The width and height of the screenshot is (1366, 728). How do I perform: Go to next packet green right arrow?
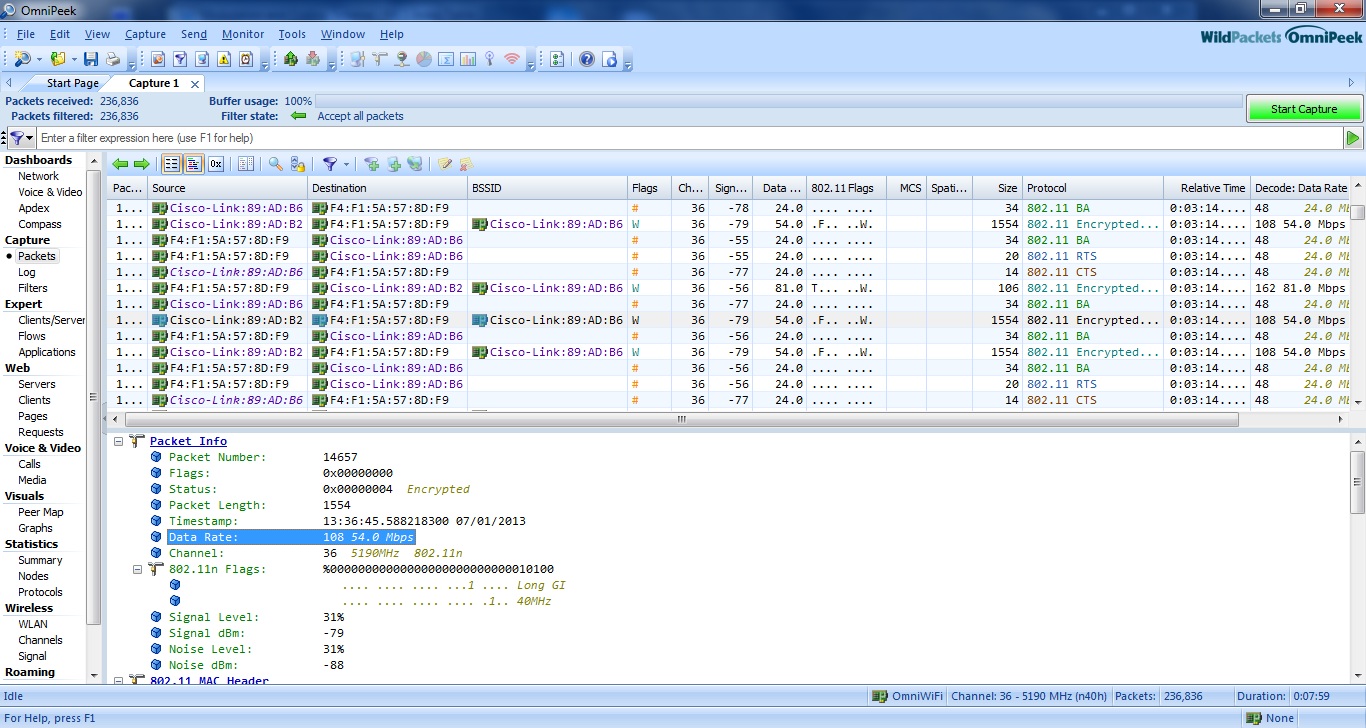pyautogui.click(x=142, y=164)
